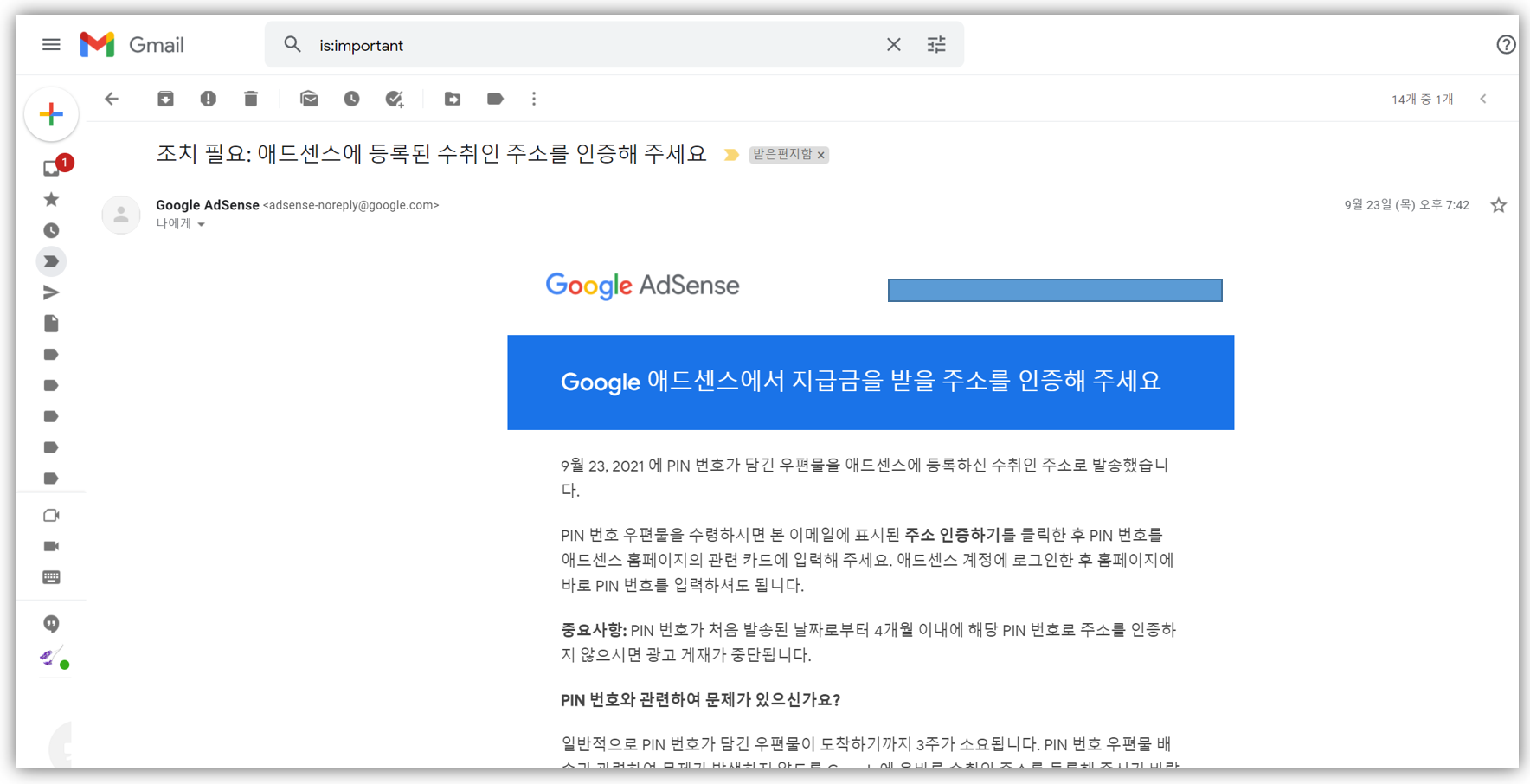
Task: Archive this email
Action: tap(165, 99)
